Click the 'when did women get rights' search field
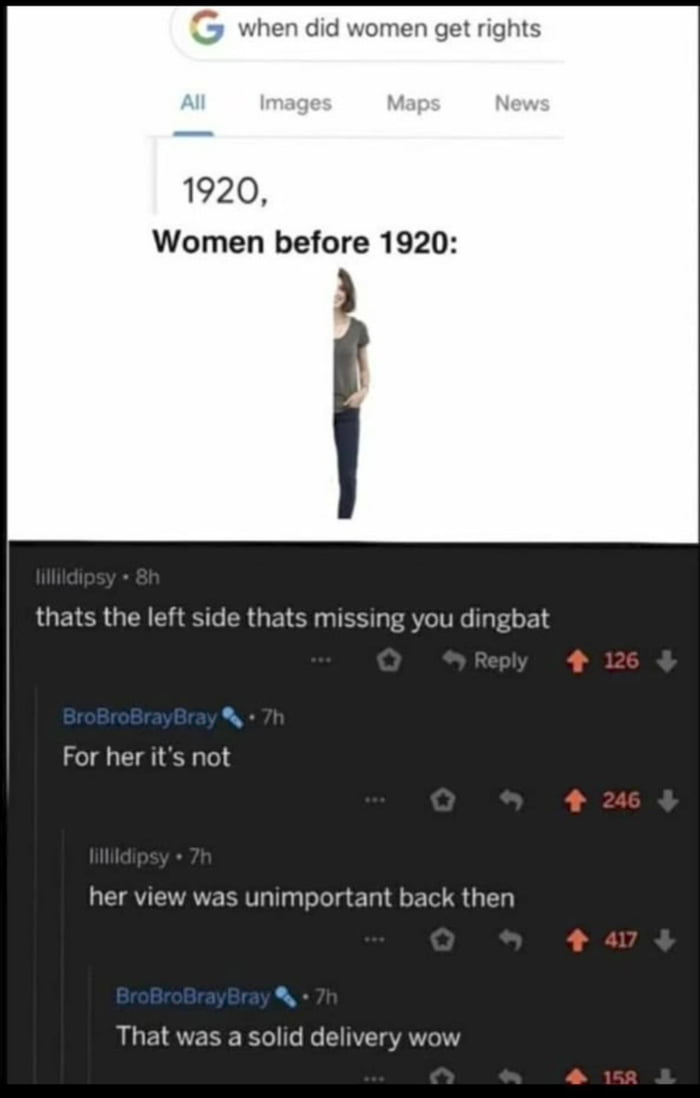The width and height of the screenshot is (700, 1098). (368, 31)
